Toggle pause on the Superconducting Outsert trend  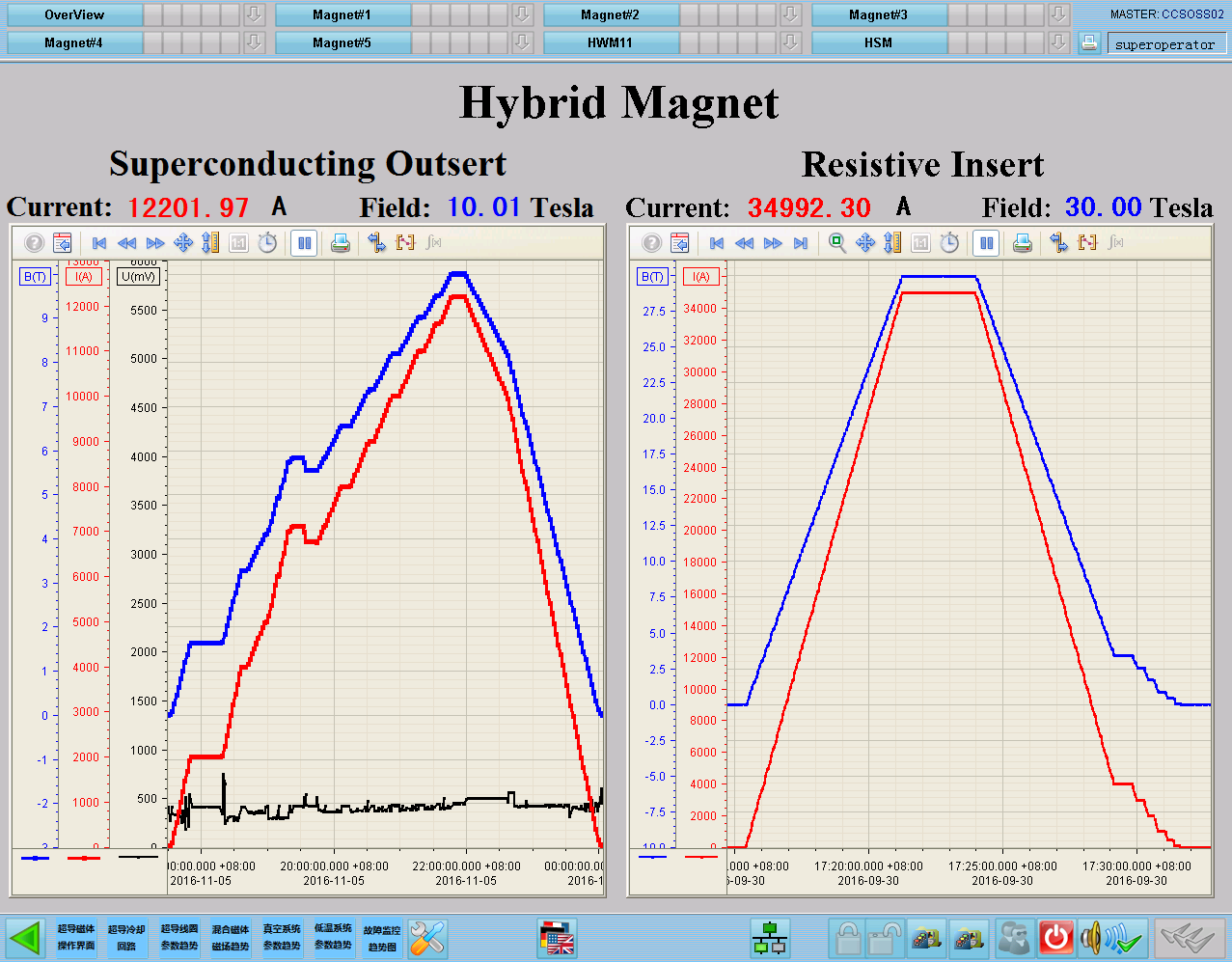click(305, 243)
